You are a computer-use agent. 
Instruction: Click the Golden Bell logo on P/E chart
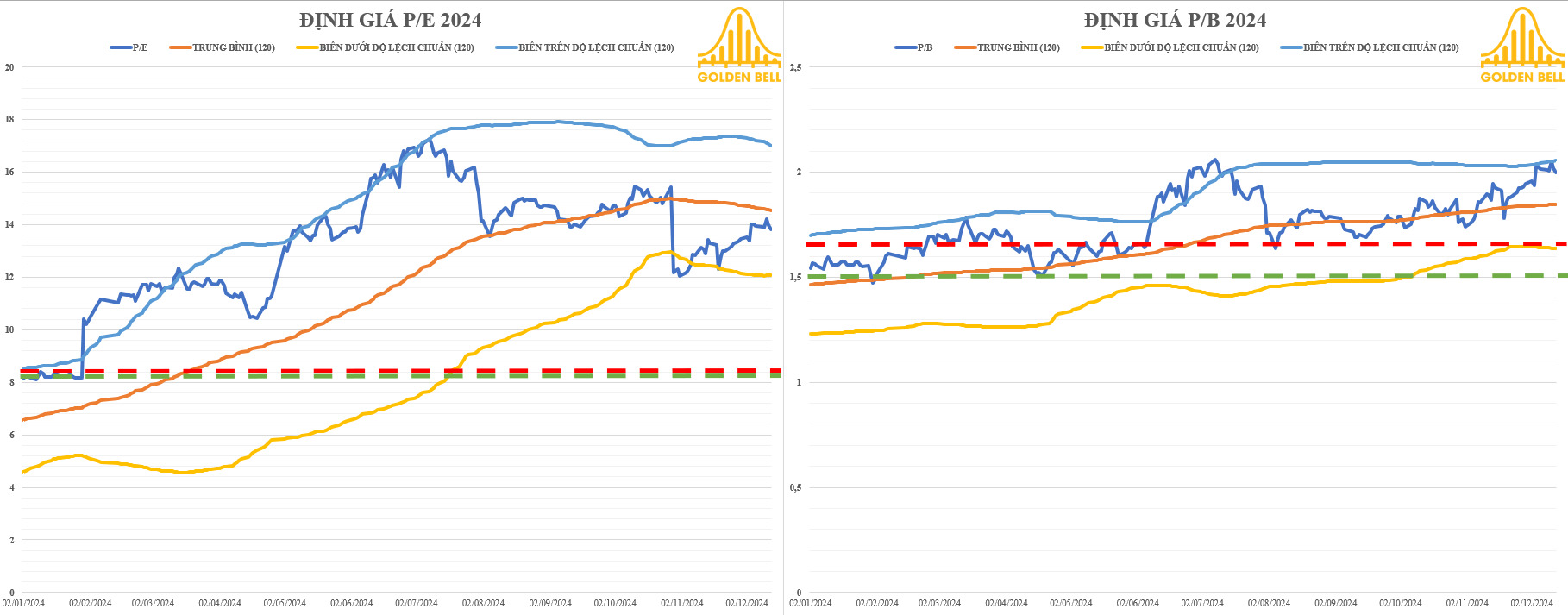739,45
